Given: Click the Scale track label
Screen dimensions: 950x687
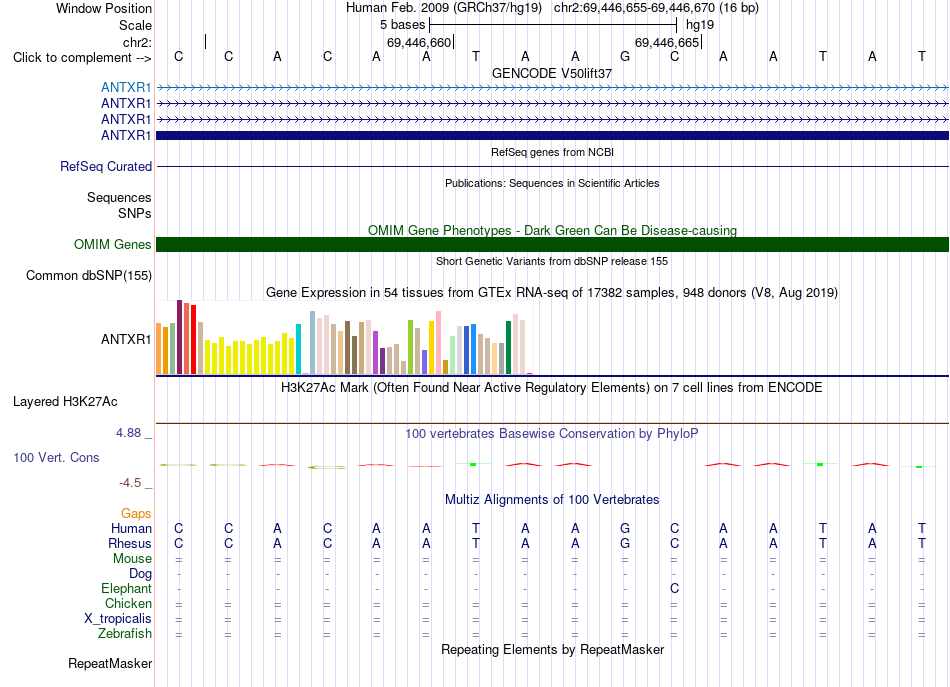Looking at the screenshot, I should 135,25.
